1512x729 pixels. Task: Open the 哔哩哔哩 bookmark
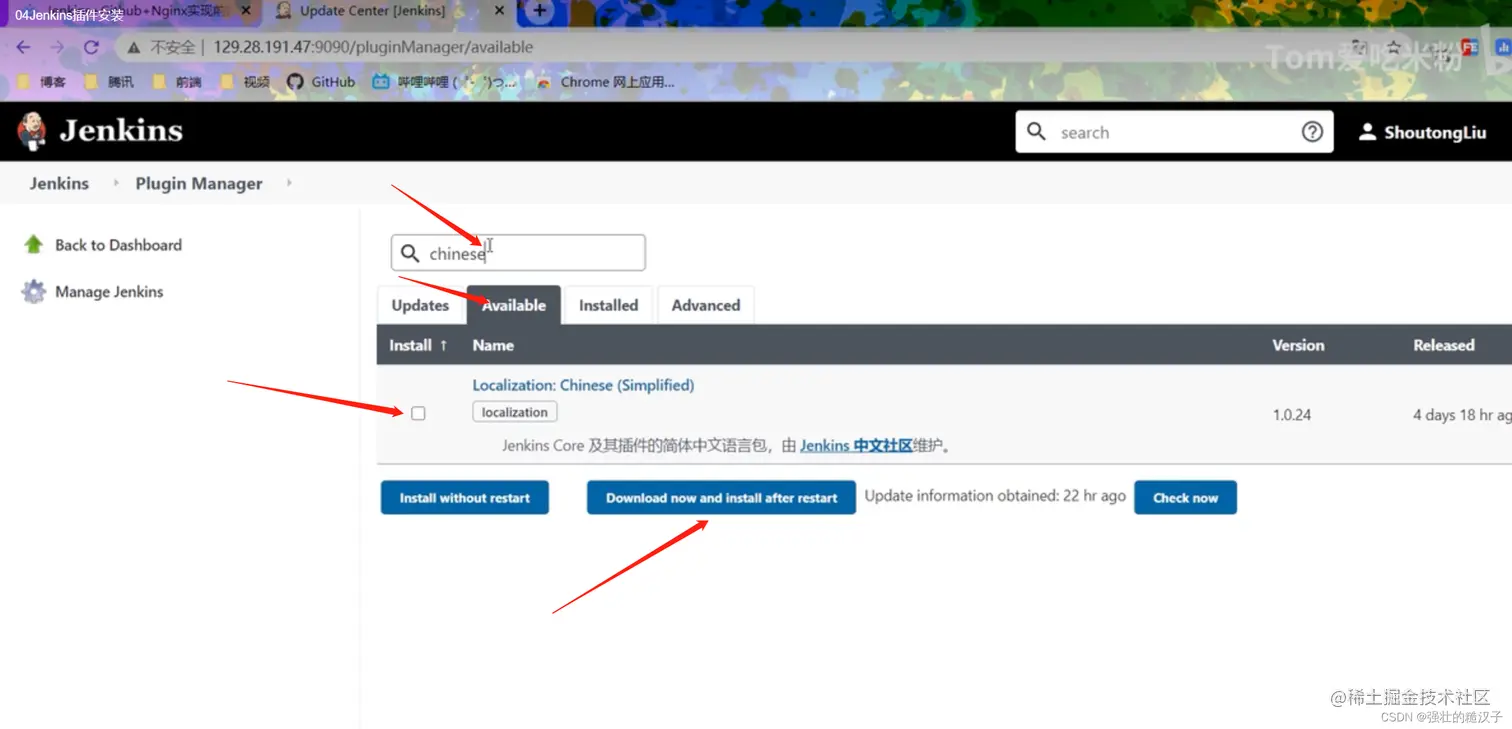point(445,82)
